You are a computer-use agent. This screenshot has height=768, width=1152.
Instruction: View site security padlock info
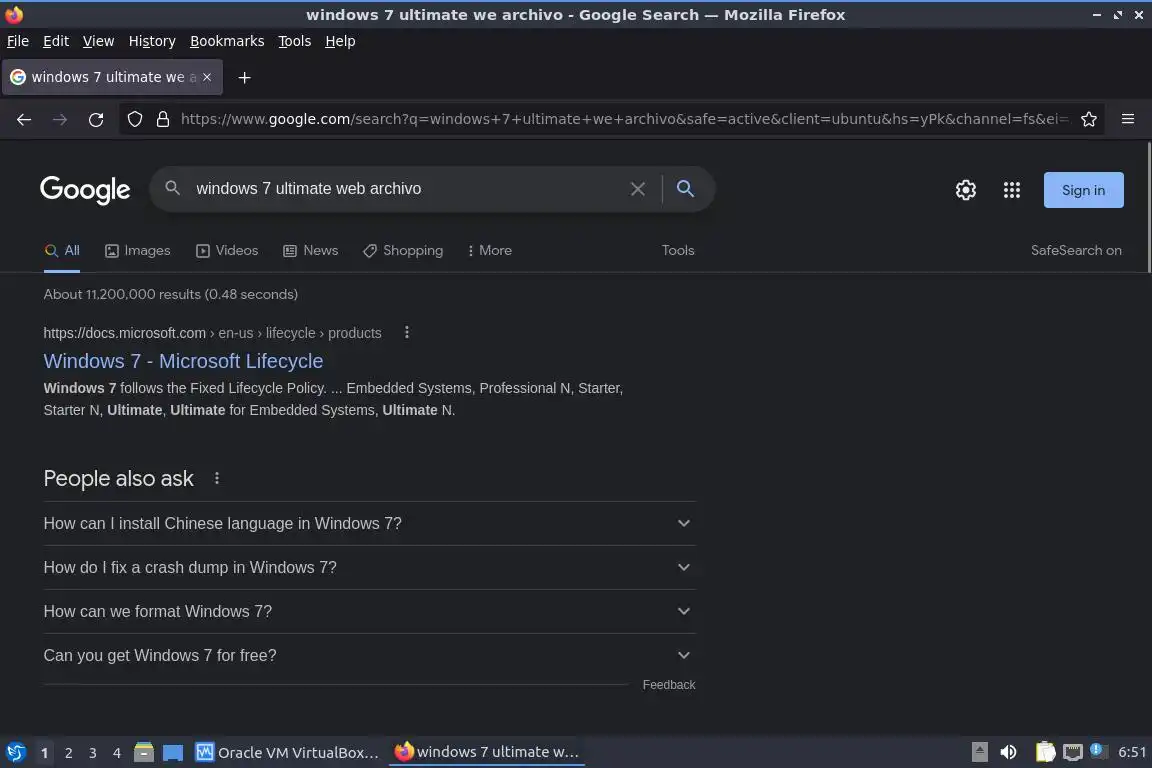pyautogui.click(x=163, y=119)
